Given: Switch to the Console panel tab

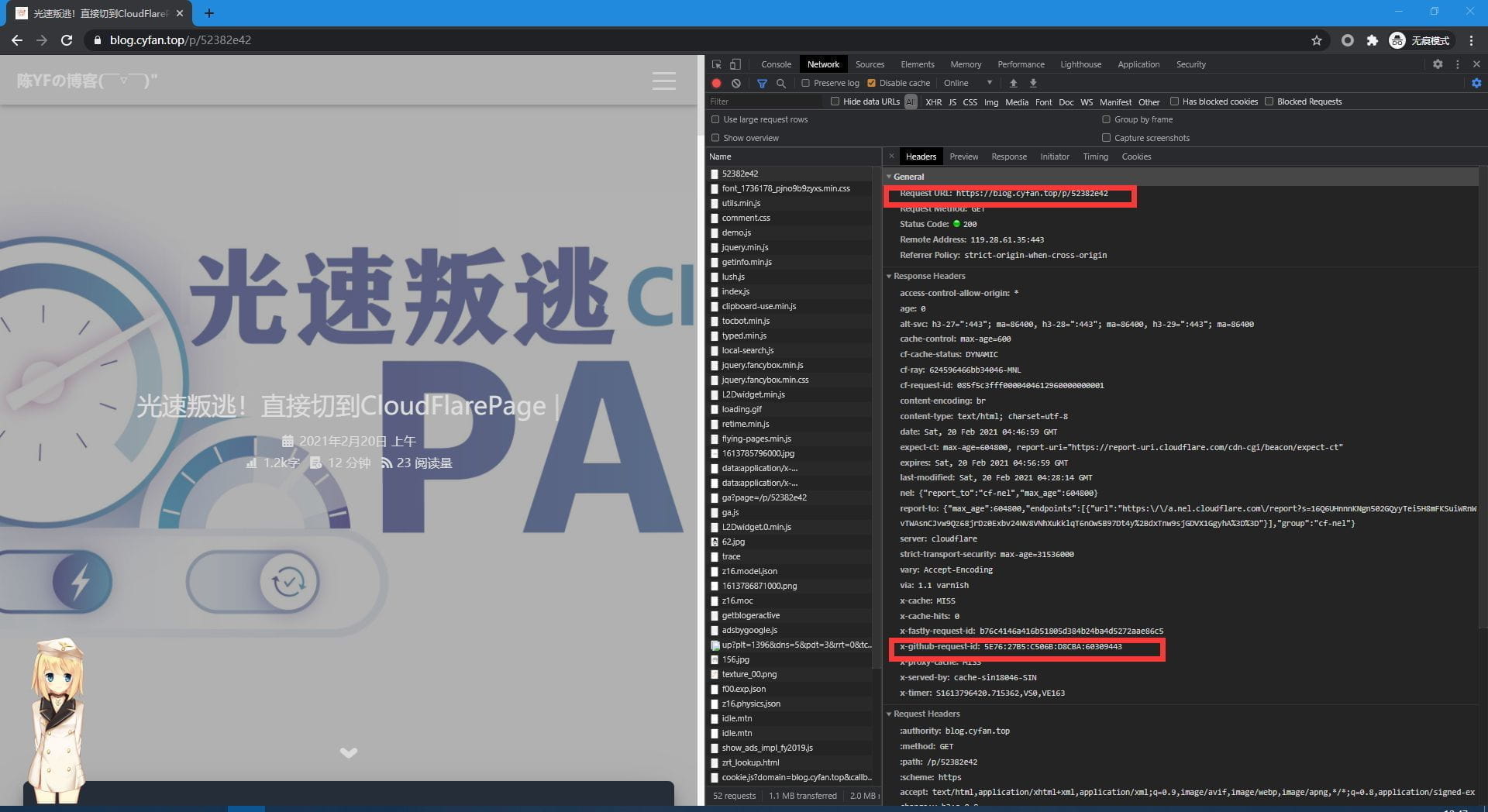Looking at the screenshot, I should click(x=776, y=64).
